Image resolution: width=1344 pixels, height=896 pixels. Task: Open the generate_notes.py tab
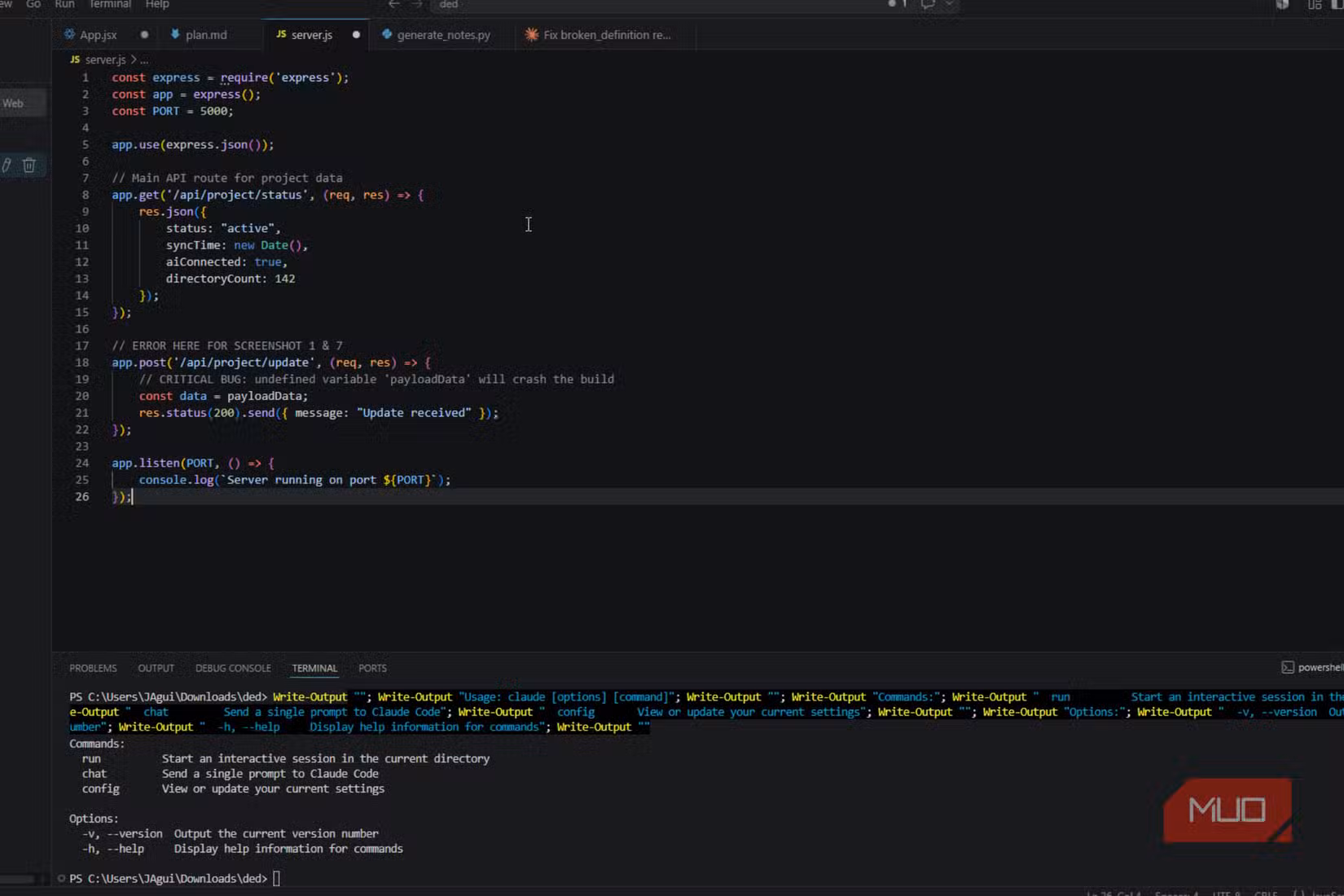pos(444,35)
